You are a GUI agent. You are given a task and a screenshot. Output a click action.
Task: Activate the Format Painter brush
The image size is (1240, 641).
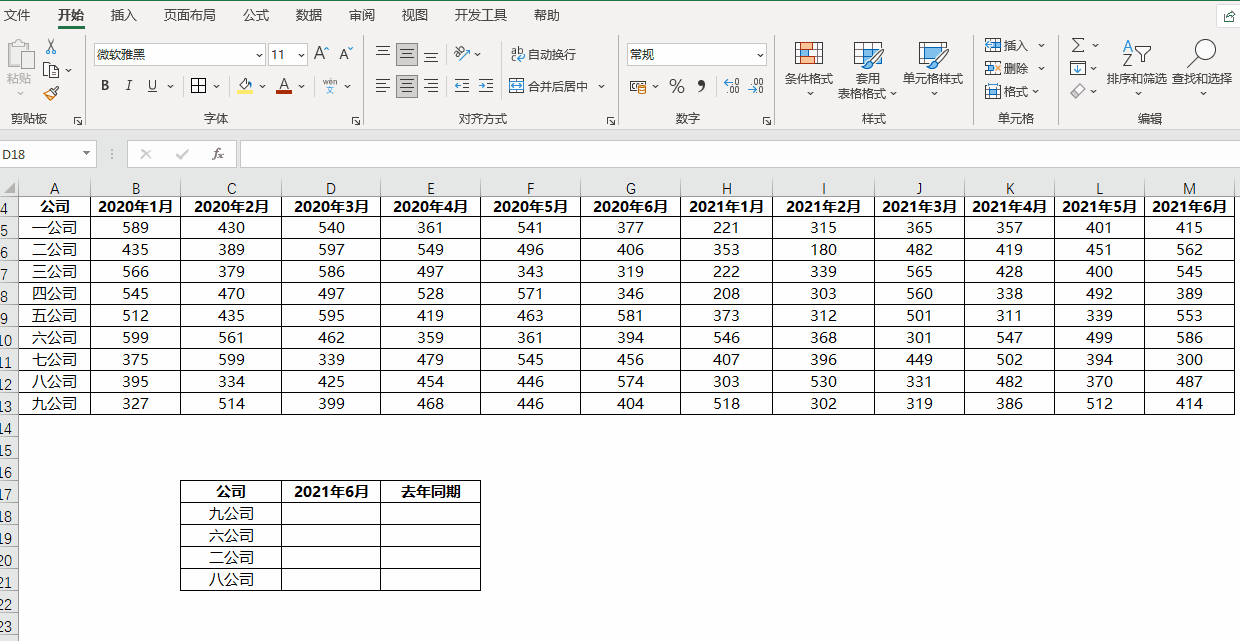51,93
